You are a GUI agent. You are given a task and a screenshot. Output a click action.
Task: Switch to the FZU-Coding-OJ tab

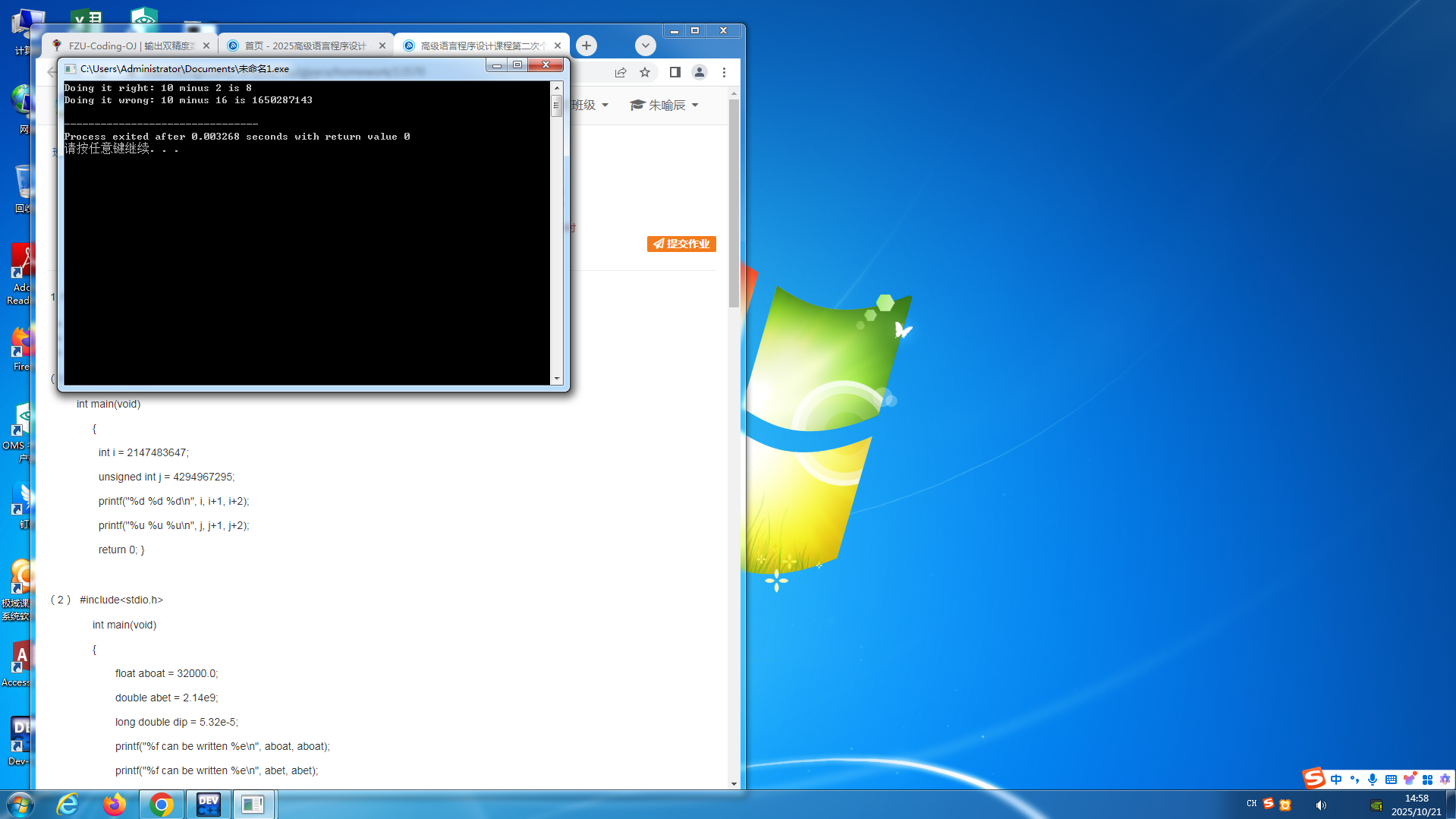point(131,46)
